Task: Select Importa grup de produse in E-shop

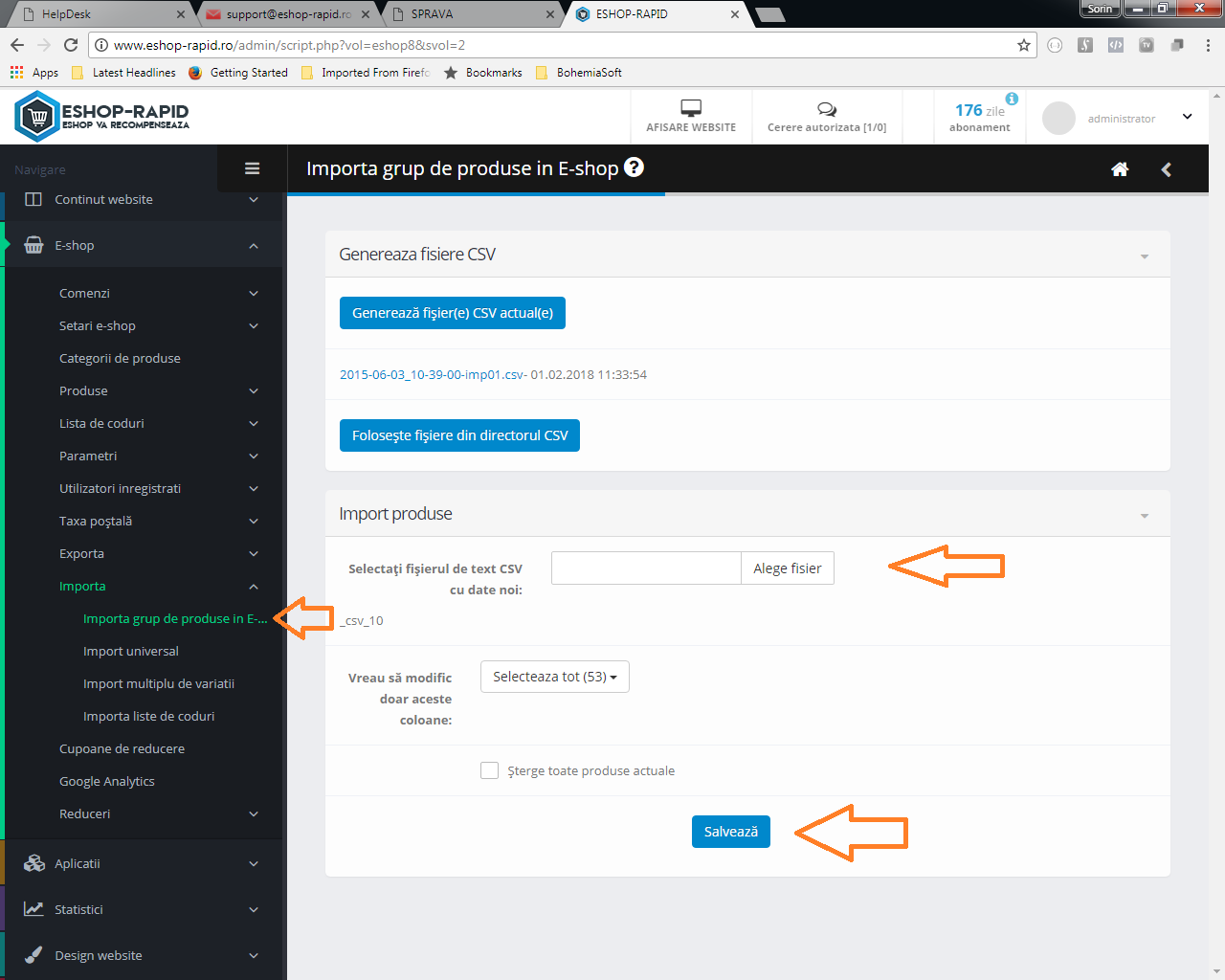Action: tap(175, 618)
